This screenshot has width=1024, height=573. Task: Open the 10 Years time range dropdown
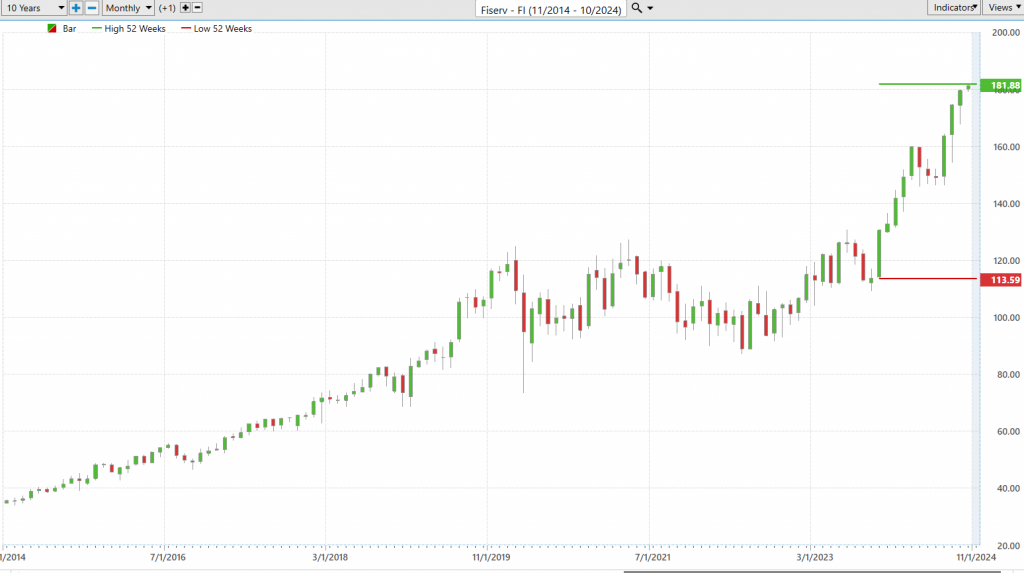[x=33, y=7]
